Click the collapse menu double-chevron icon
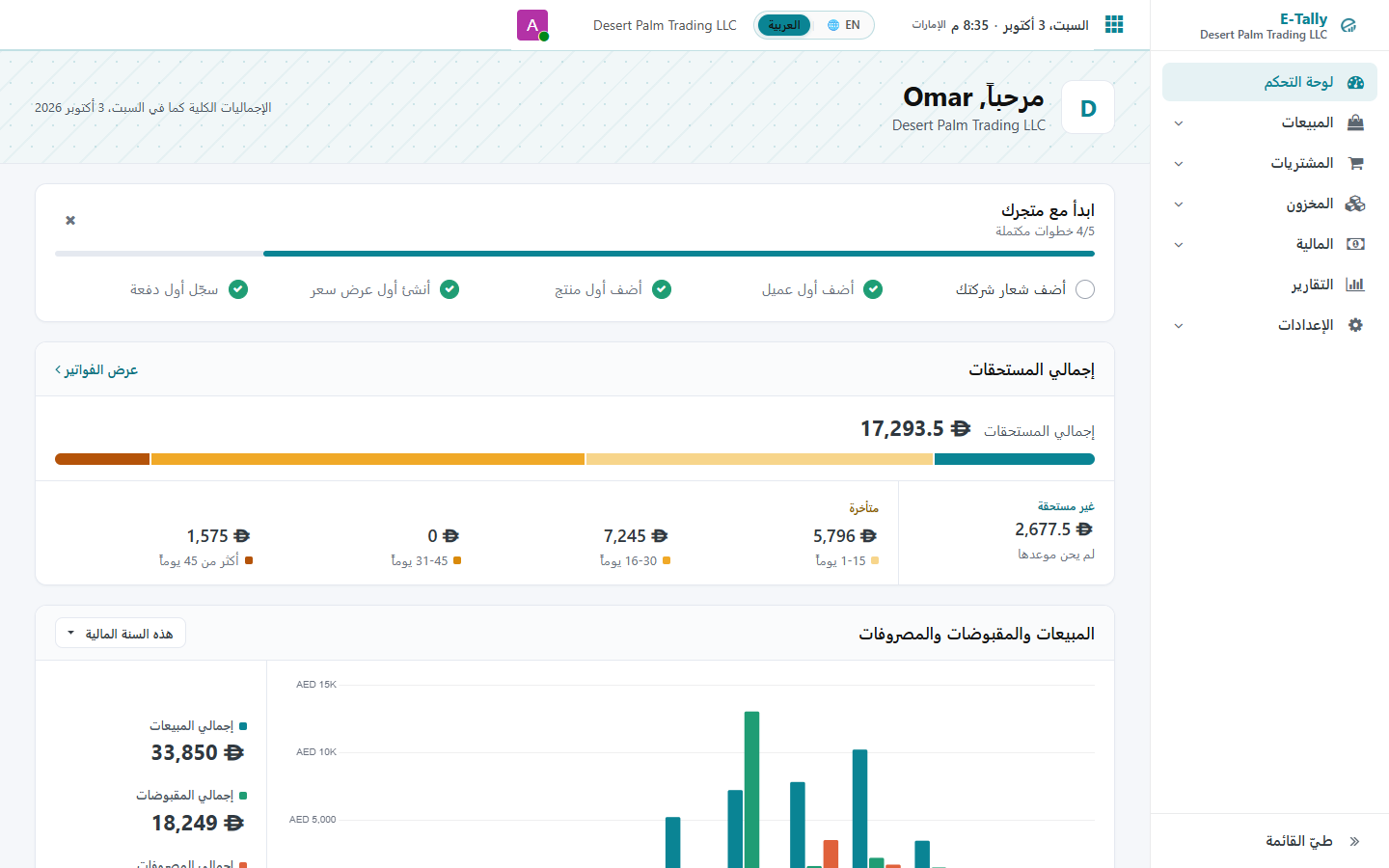 pyautogui.click(x=1354, y=841)
